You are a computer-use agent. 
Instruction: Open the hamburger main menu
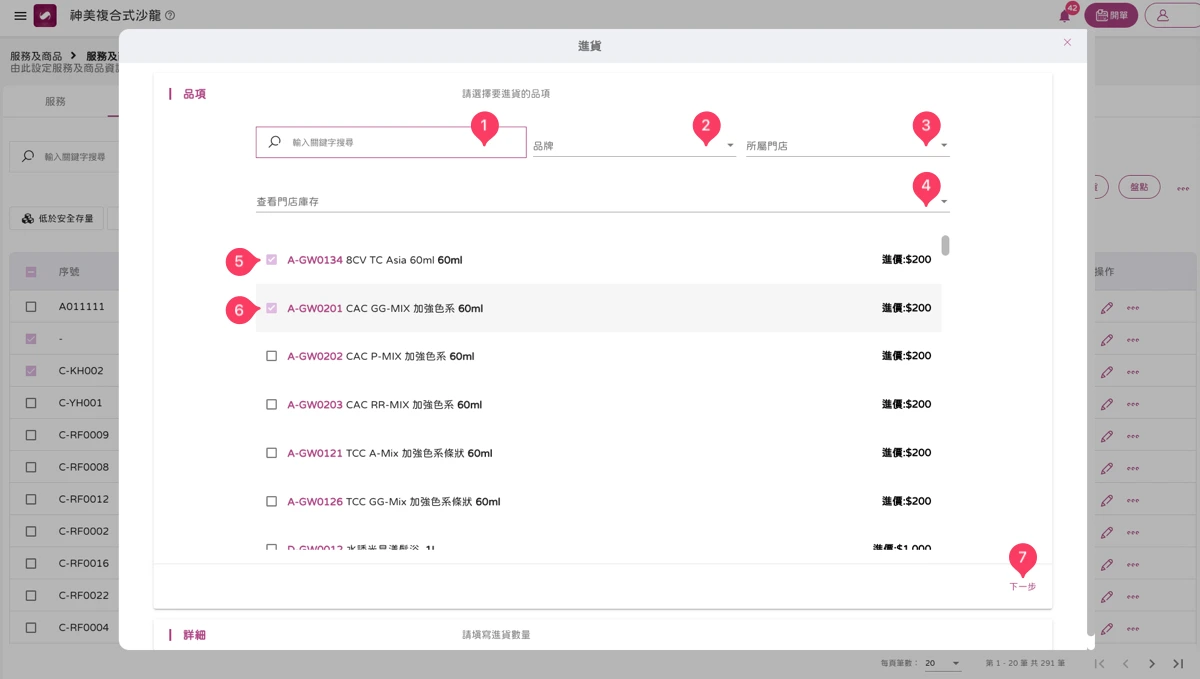point(20,16)
